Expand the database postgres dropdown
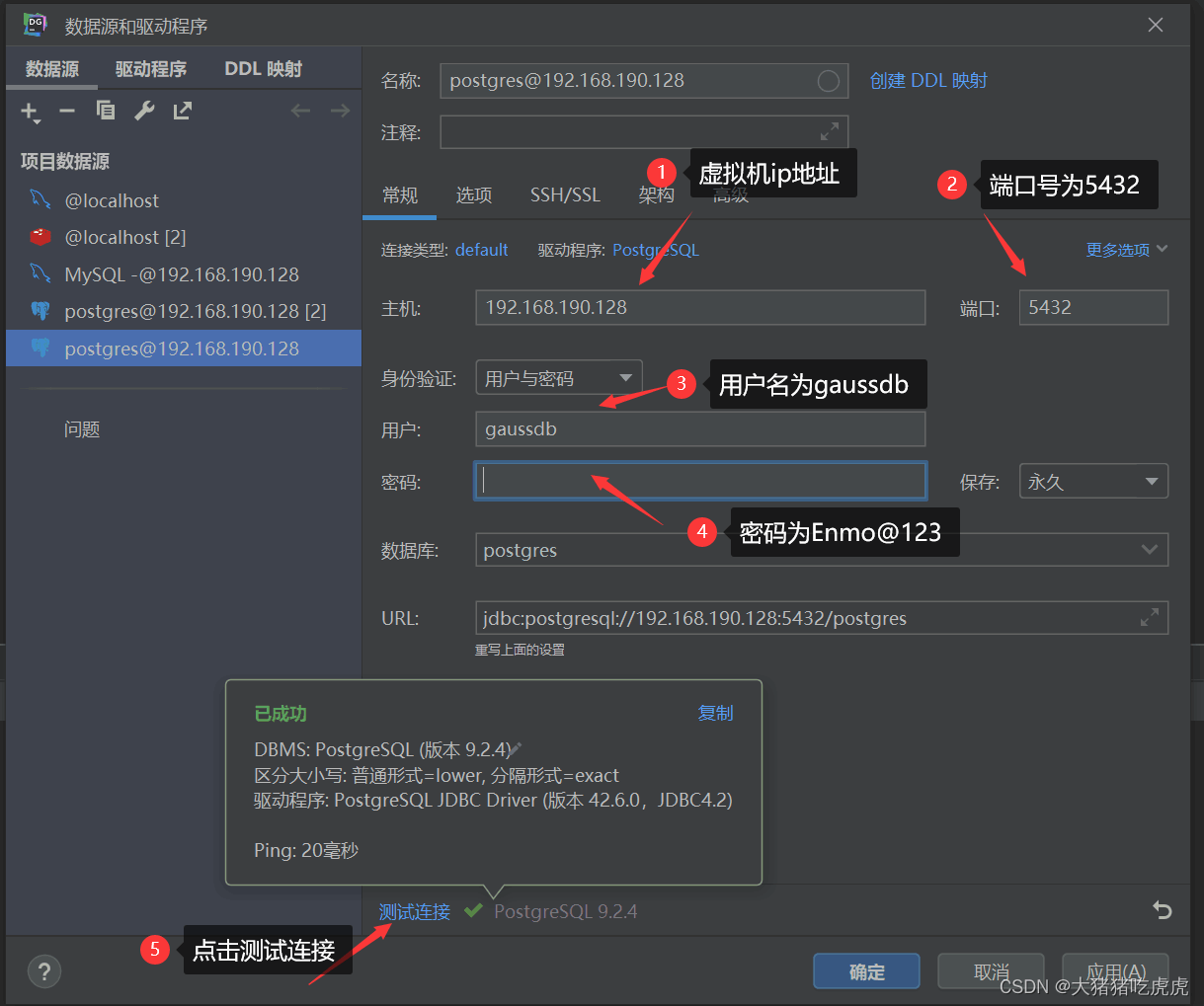 tap(1149, 550)
